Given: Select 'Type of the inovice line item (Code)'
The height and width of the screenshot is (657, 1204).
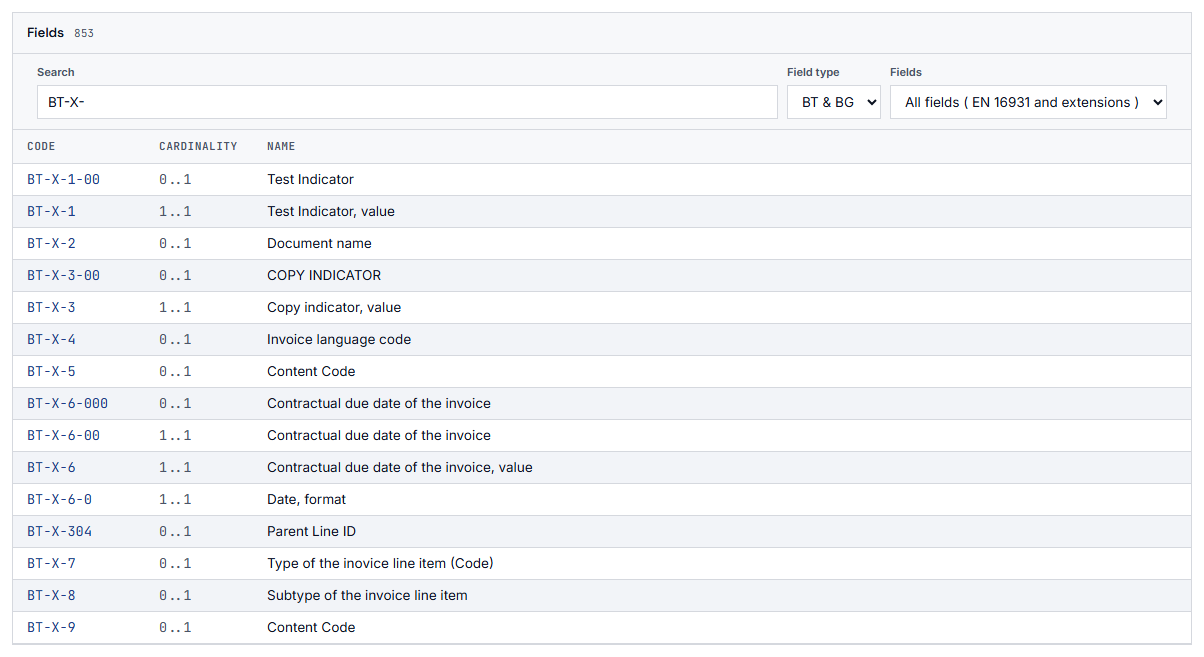Looking at the screenshot, I should pos(380,564).
